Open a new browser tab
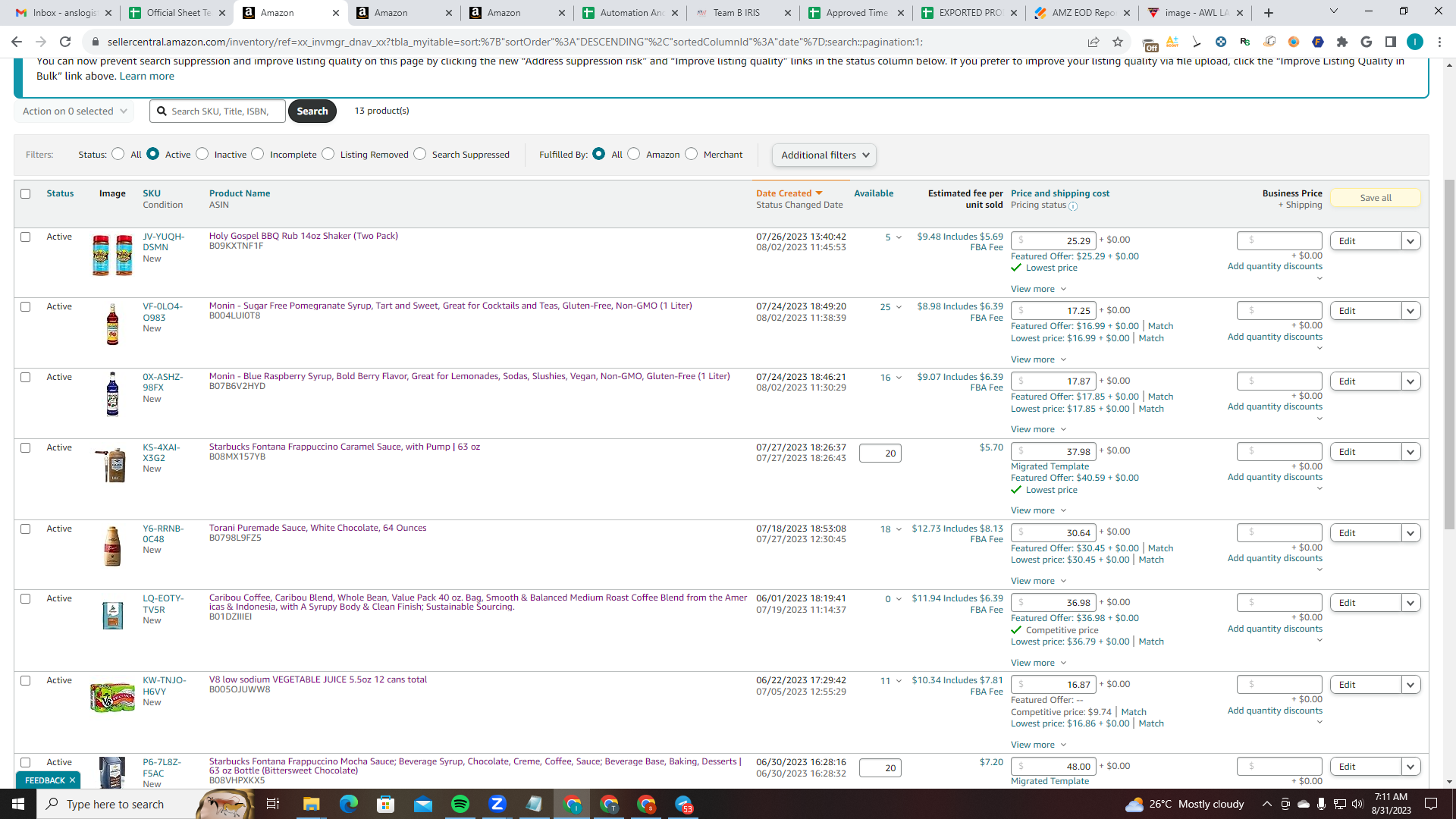 pyautogui.click(x=1269, y=13)
